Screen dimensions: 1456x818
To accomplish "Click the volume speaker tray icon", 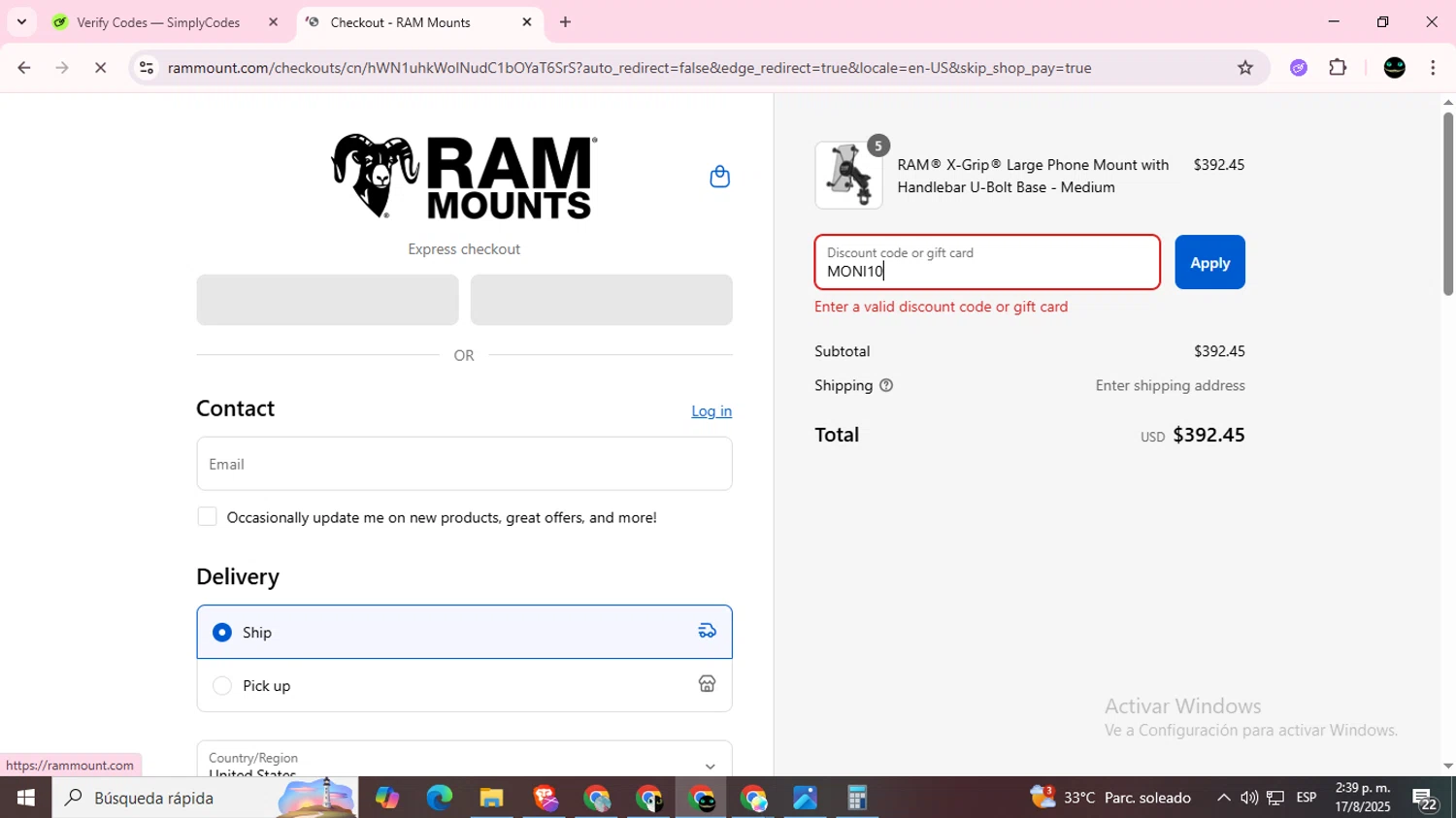I will [x=1249, y=798].
